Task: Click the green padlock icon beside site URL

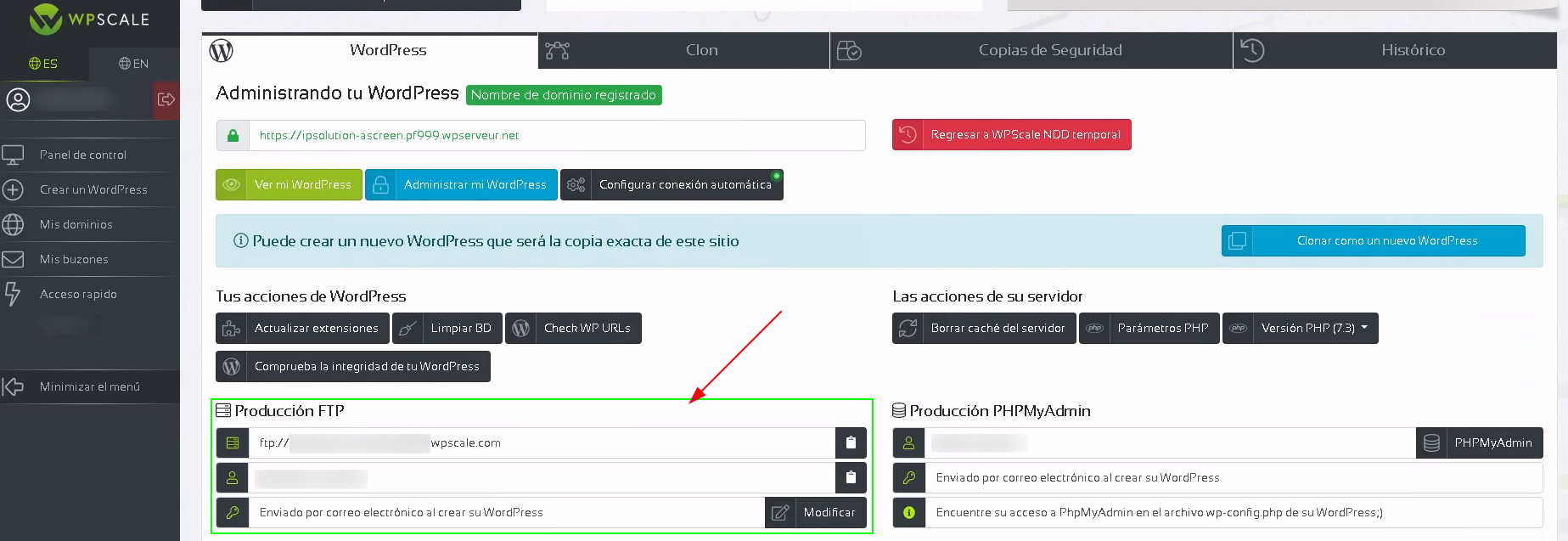Action: click(x=233, y=135)
